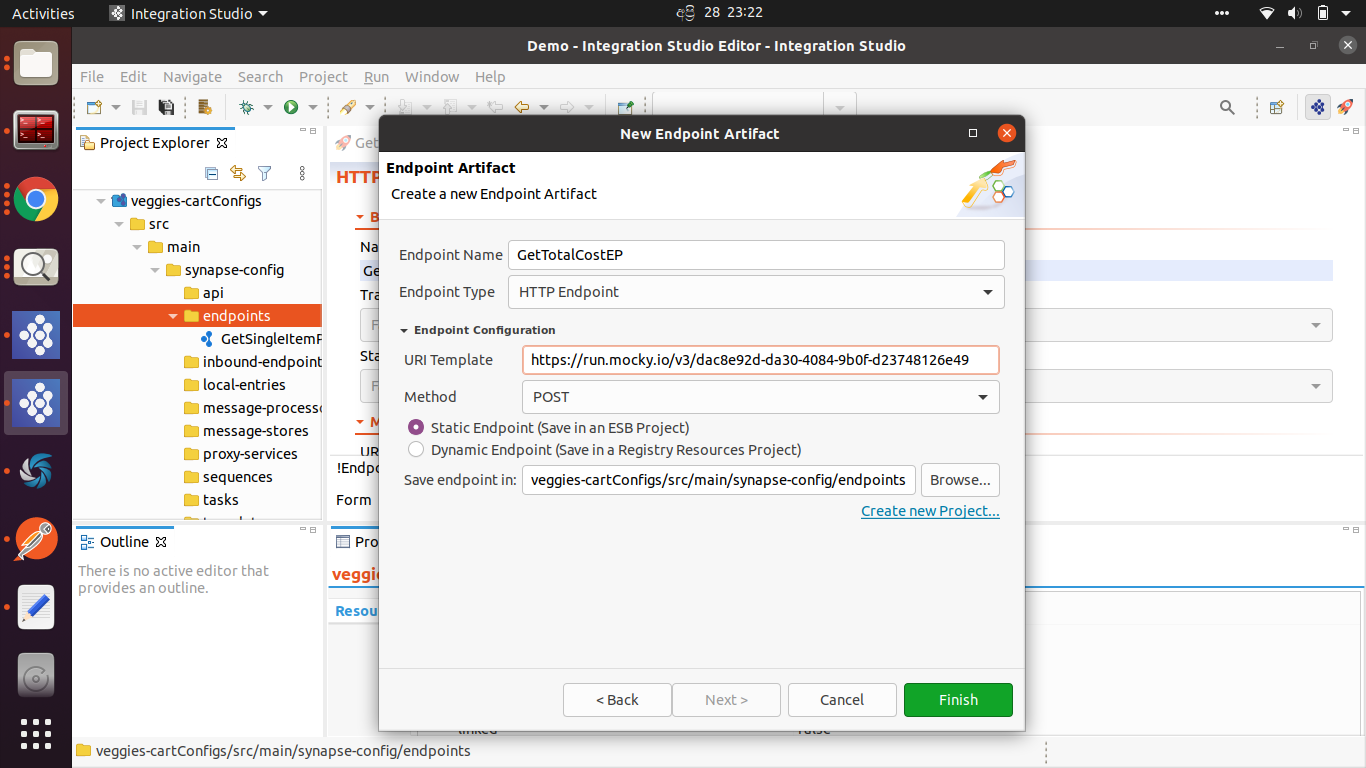Click the < Back button
Screen dimensions: 1366x768
click(617, 700)
